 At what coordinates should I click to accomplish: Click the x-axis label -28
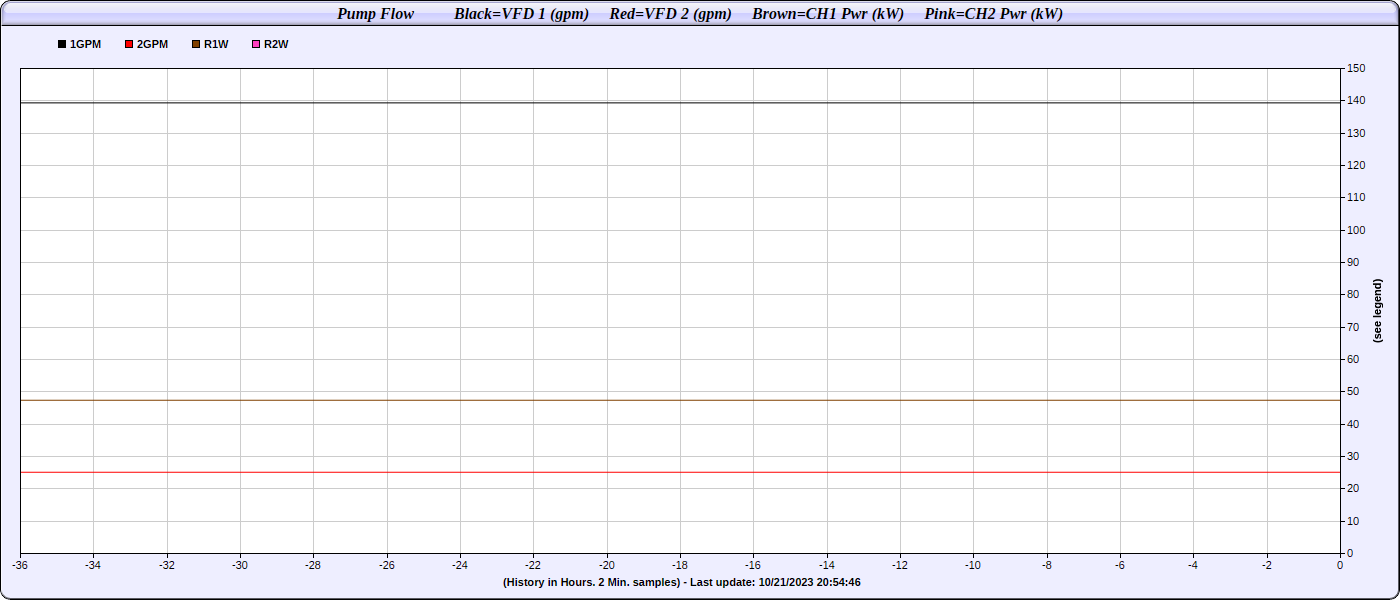pos(313,565)
